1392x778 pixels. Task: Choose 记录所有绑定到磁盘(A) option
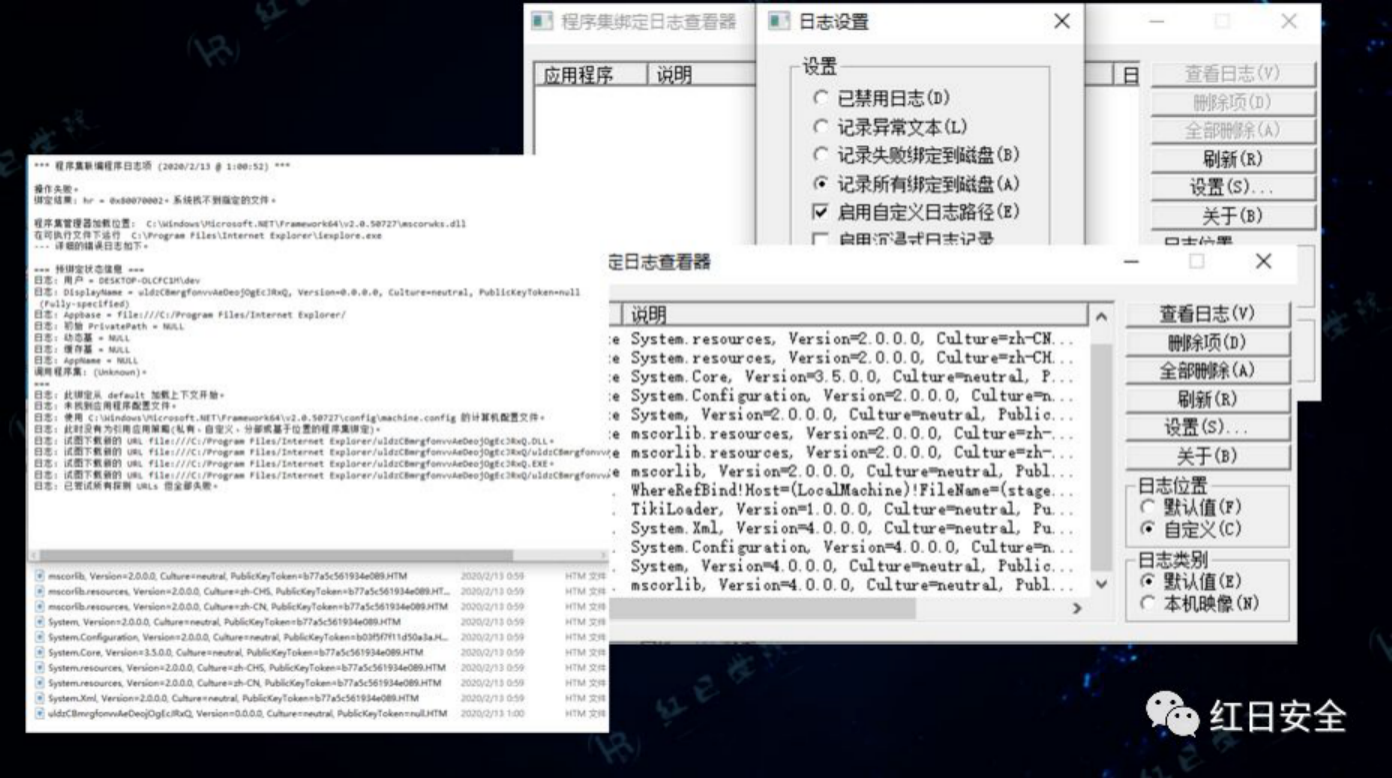tap(820, 184)
